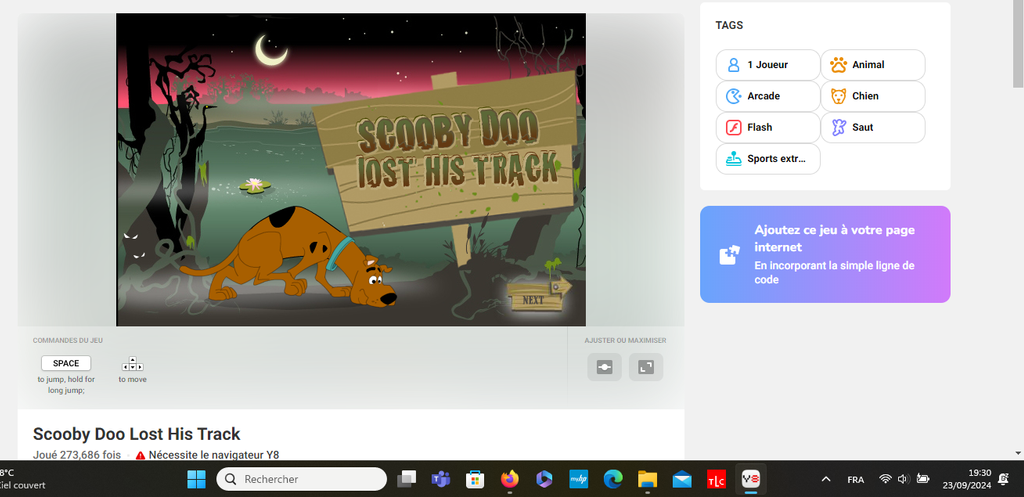Launch Microsoft Edge from the taskbar
Image resolution: width=1024 pixels, height=497 pixels.
pyautogui.click(x=613, y=479)
